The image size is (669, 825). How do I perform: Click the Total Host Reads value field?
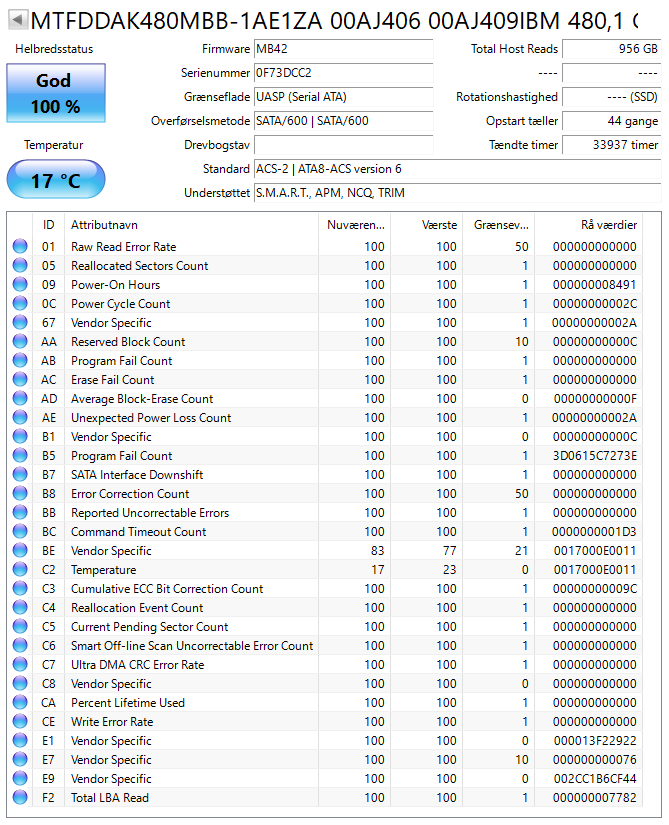tap(612, 49)
